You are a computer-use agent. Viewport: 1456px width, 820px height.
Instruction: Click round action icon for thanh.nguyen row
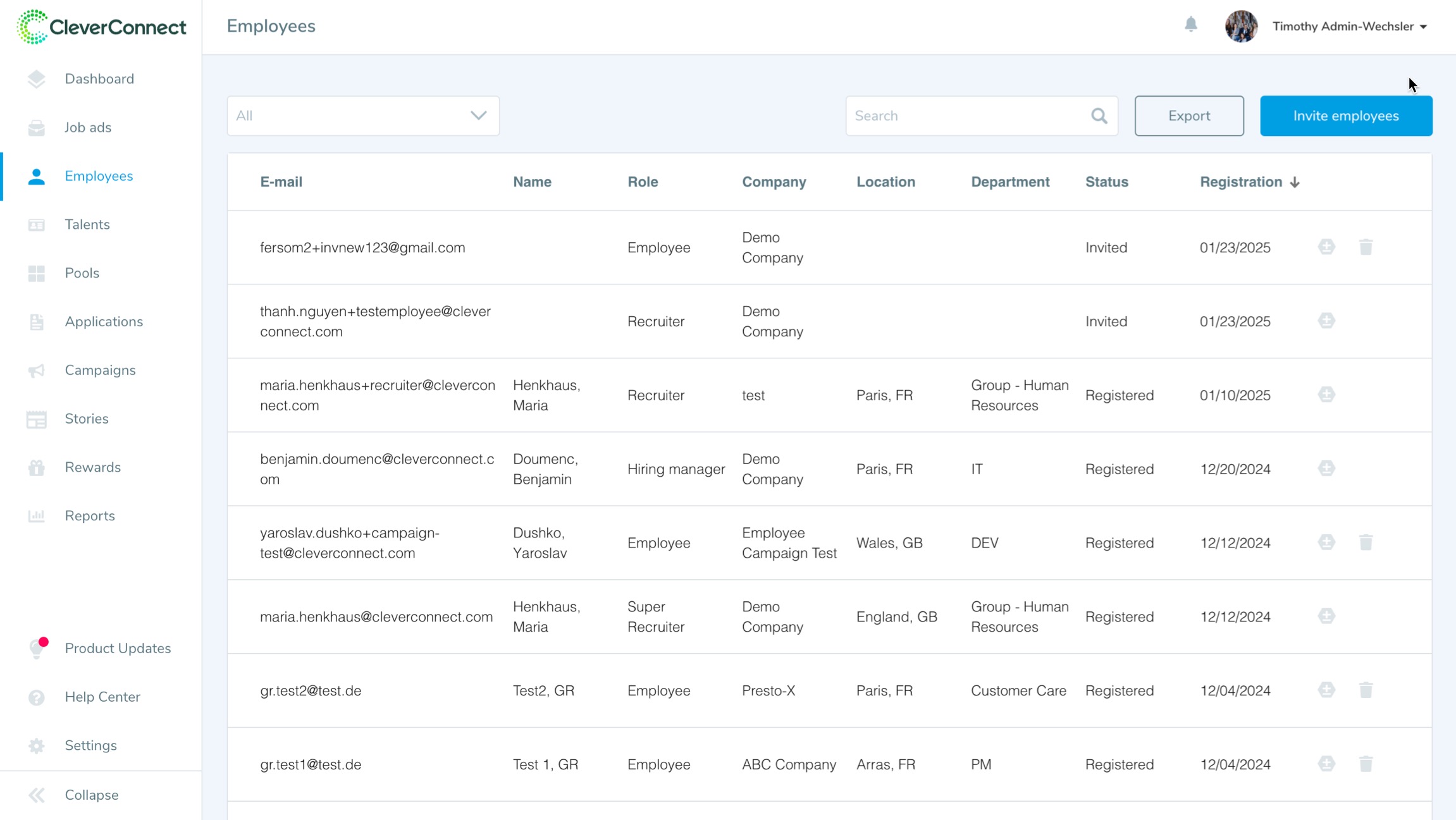point(1326,321)
